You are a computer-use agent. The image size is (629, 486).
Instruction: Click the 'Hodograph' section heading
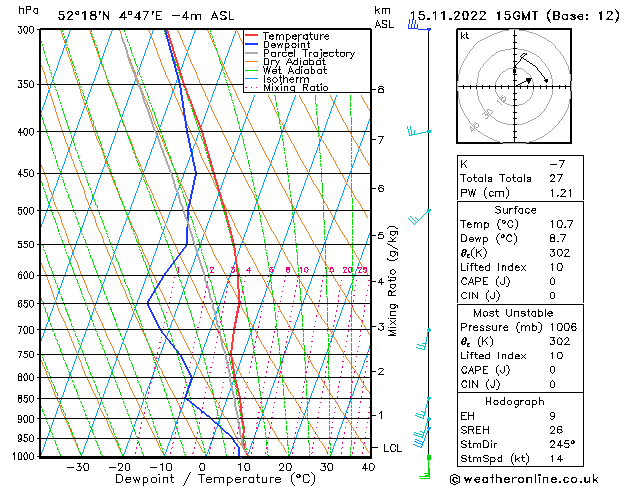tap(515, 402)
